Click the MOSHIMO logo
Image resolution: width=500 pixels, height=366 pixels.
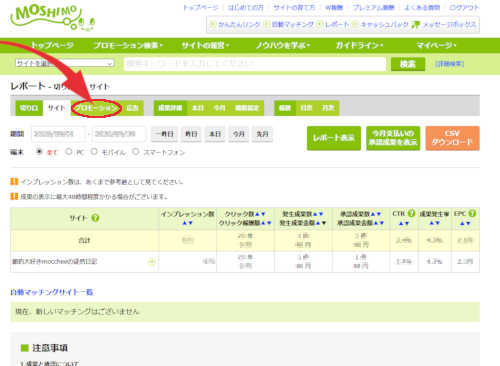click(x=53, y=17)
